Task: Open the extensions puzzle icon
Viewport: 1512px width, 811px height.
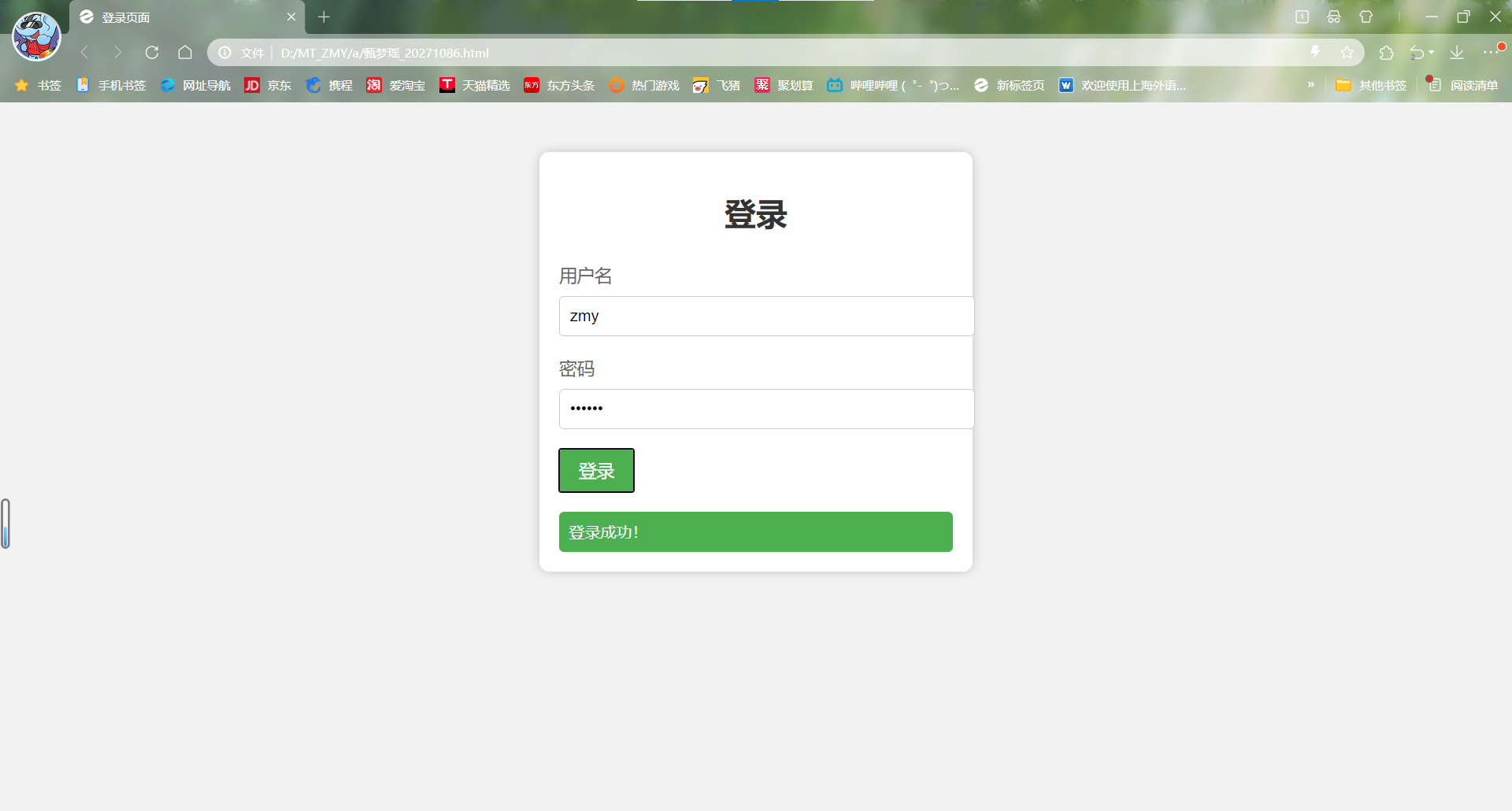Action: point(1387,53)
